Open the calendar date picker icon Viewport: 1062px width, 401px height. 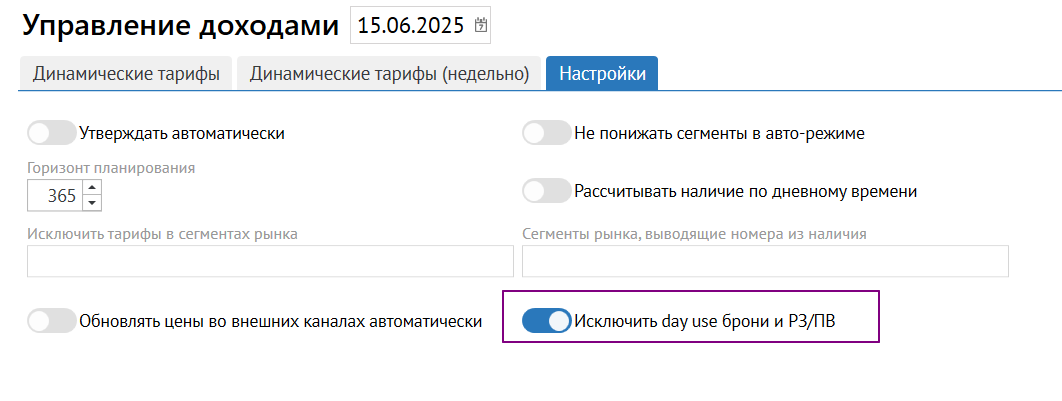tap(481, 26)
